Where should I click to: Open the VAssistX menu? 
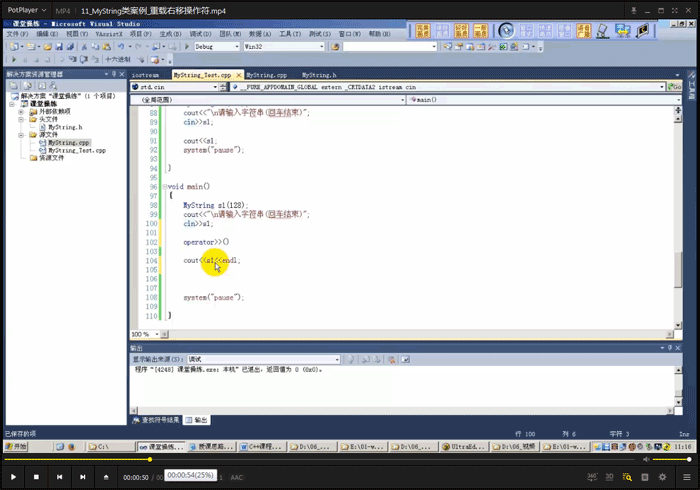(111, 33)
